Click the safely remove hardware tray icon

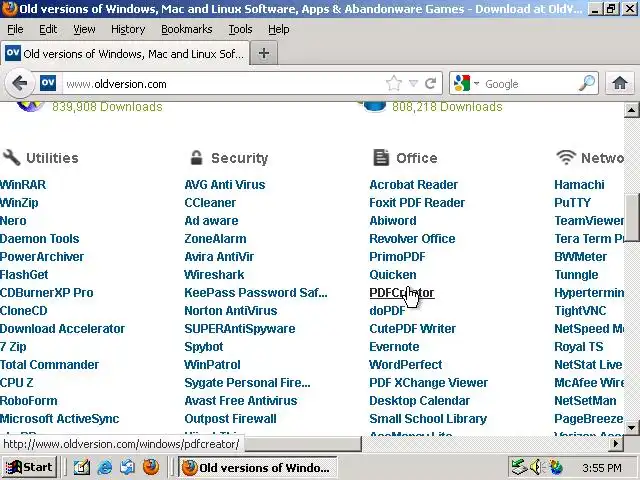pos(519,467)
